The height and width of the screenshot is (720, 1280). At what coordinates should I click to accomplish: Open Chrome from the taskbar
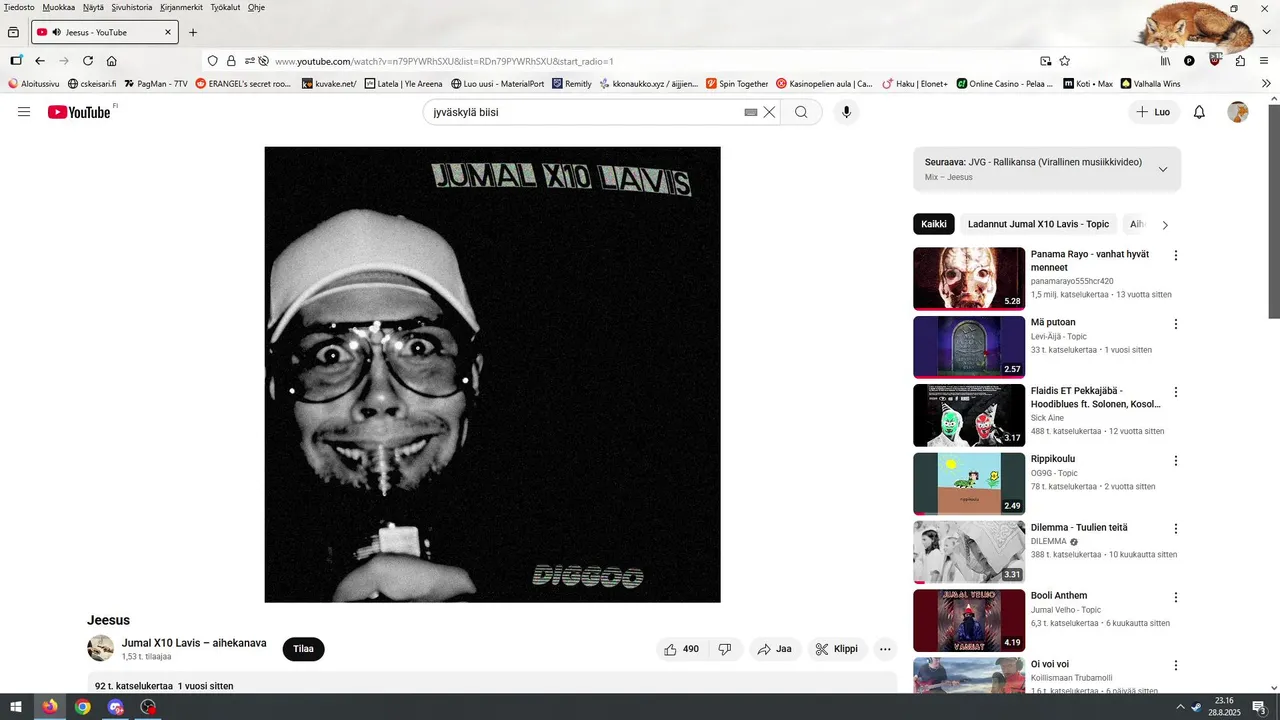(x=83, y=707)
